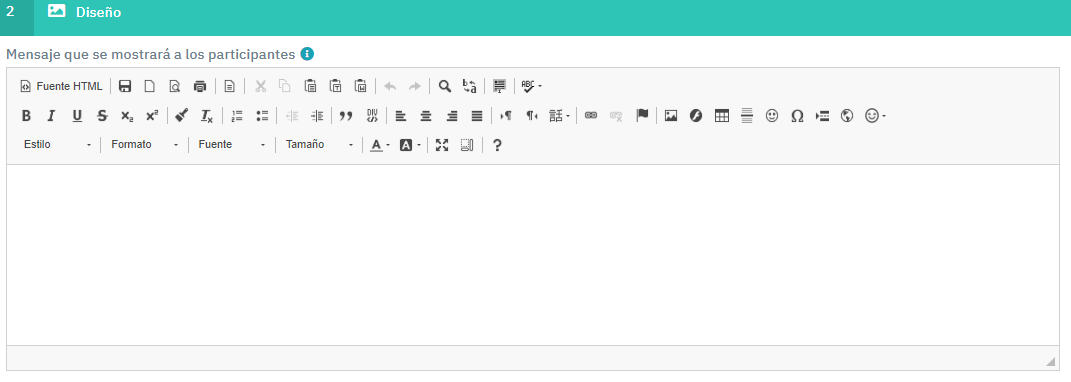Click the Undo arrow
1071x382 pixels.
point(390,86)
